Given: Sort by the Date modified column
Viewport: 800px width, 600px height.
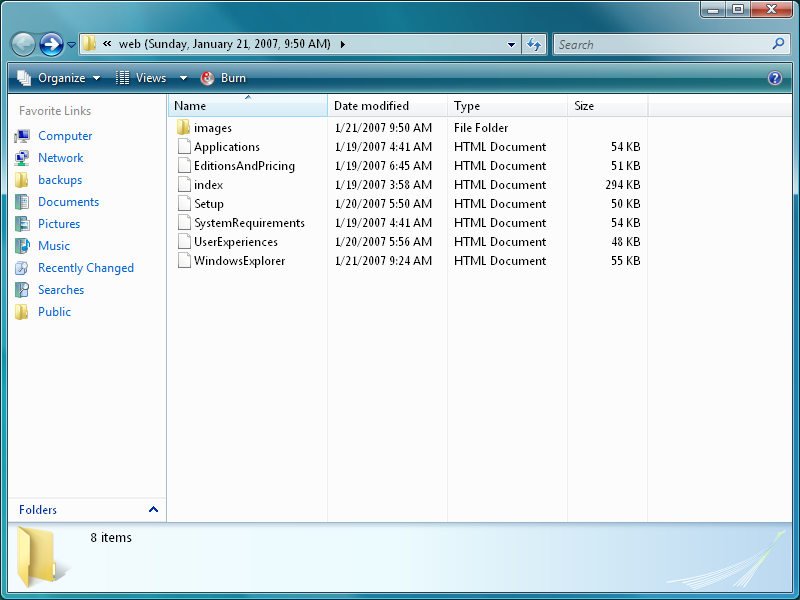Looking at the screenshot, I should pyautogui.click(x=387, y=106).
